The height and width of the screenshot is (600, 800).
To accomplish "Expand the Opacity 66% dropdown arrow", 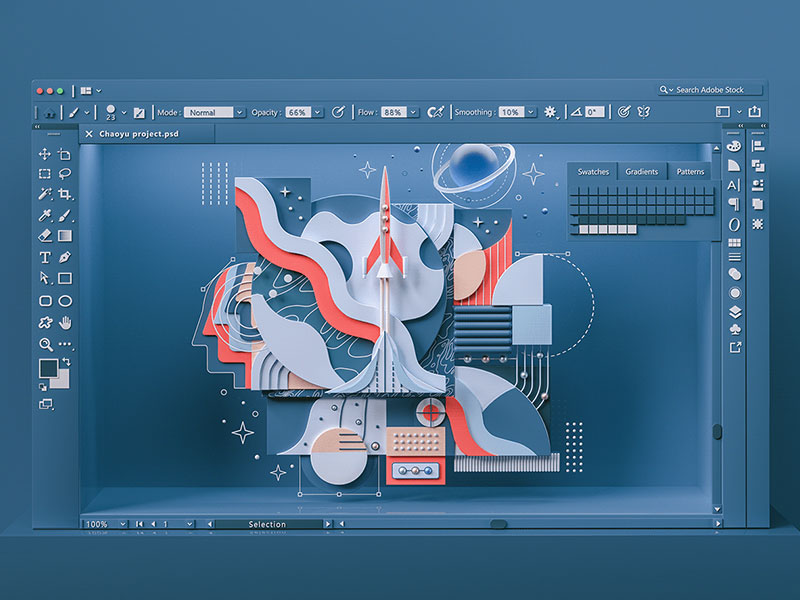I will click(318, 113).
